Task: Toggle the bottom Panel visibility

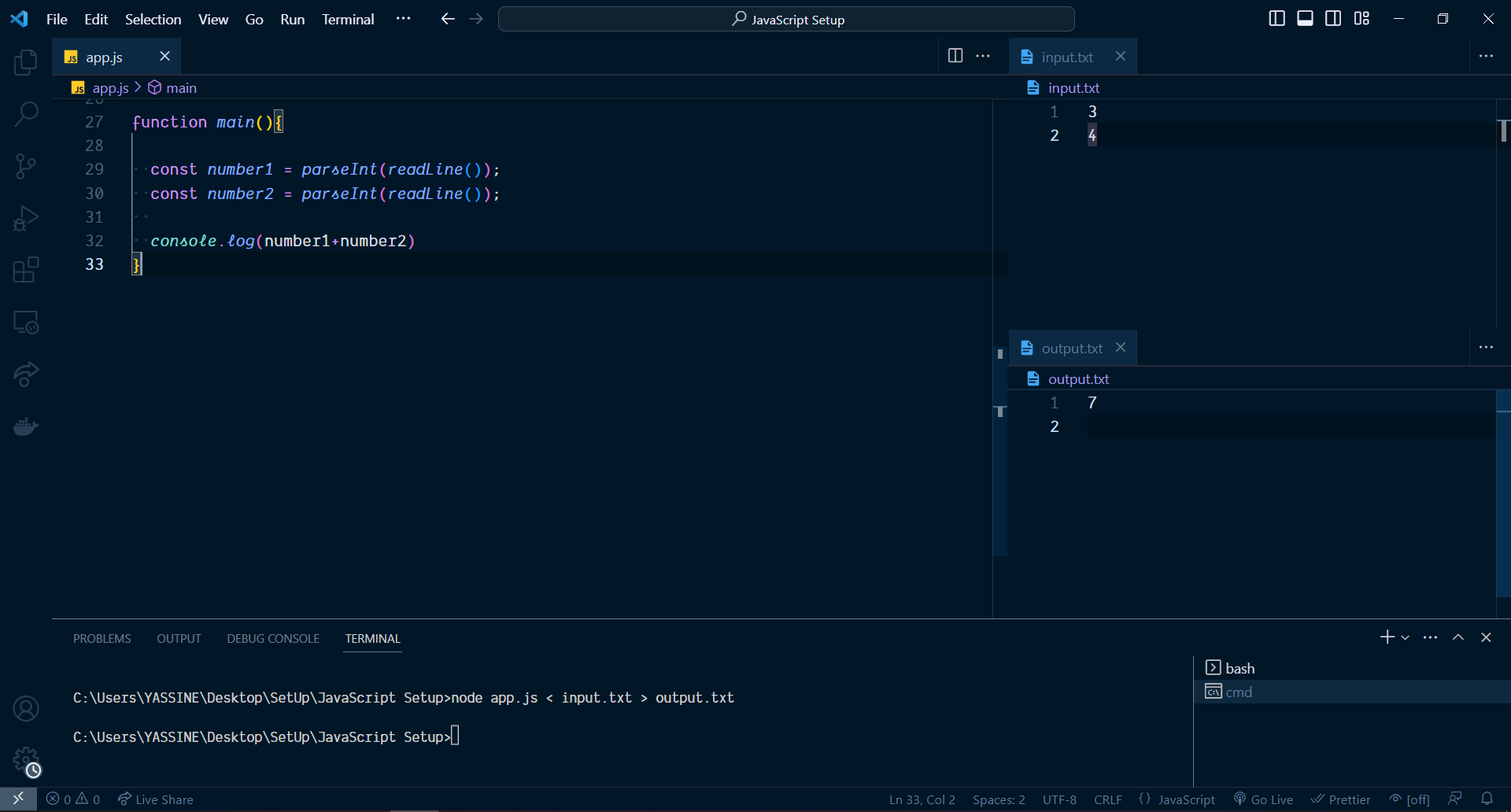Action: coord(1305,18)
